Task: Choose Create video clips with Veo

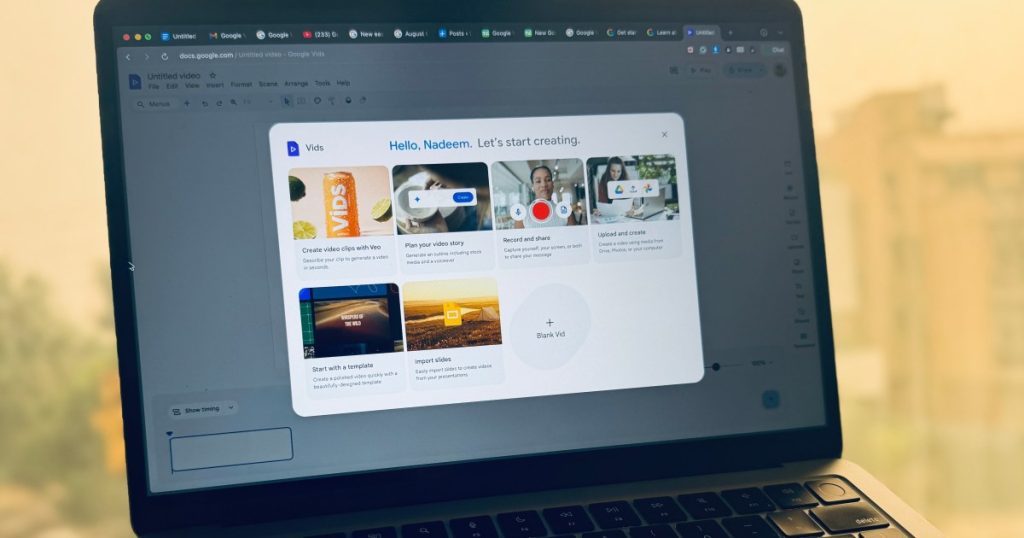Action: [x=340, y=215]
